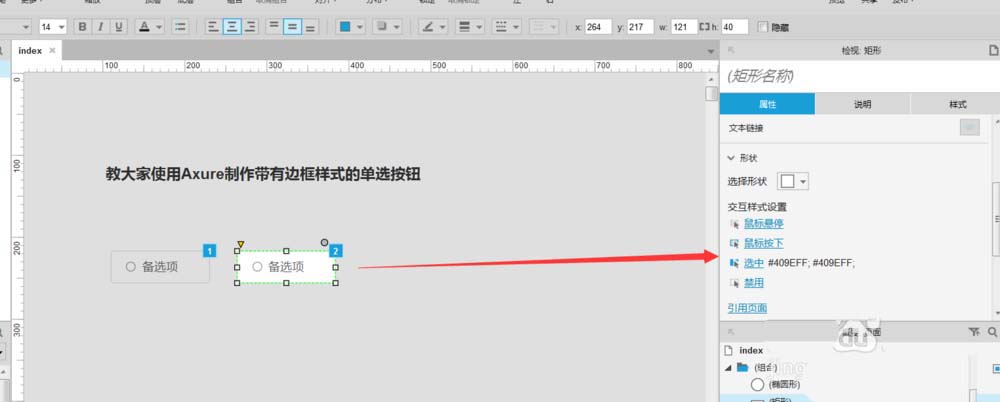The image size is (1000, 402).
Task: Select the index page in the outline
Action: coord(751,350)
